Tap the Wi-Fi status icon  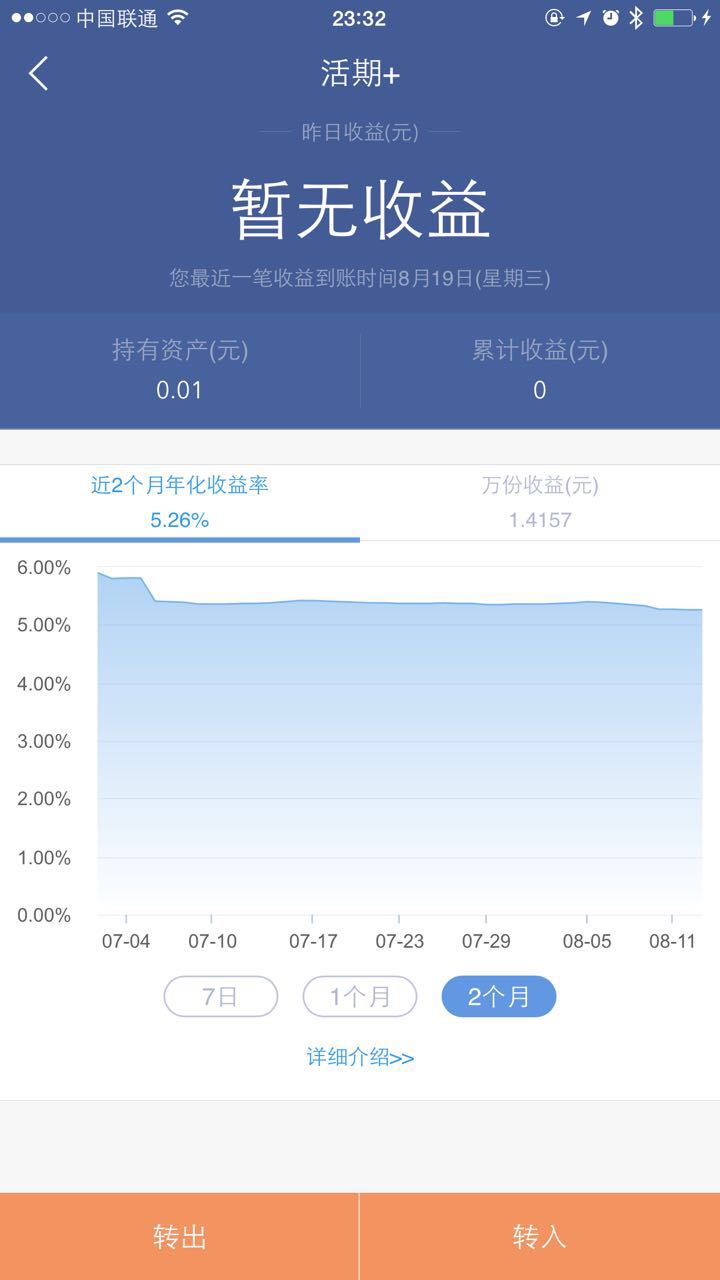(177, 18)
